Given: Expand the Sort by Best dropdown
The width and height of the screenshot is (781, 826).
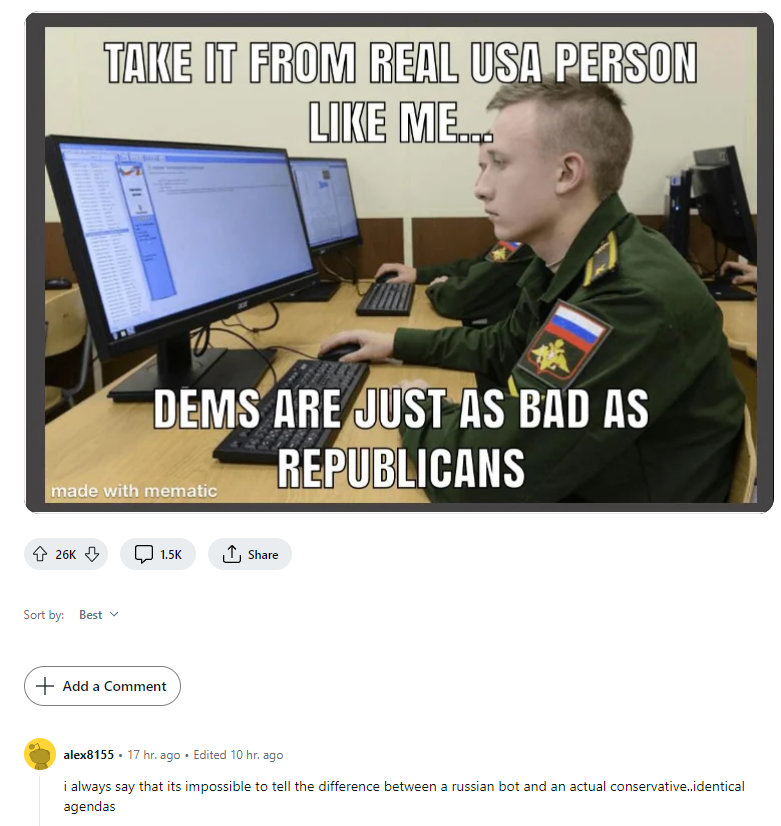Looking at the screenshot, I should pyautogui.click(x=99, y=615).
